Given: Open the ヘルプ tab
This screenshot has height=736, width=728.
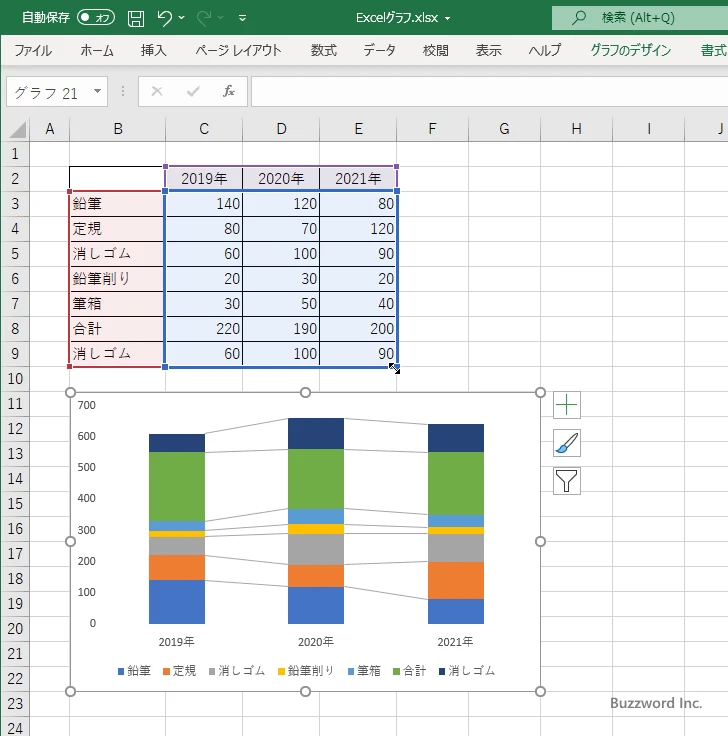Looking at the screenshot, I should [x=544, y=50].
